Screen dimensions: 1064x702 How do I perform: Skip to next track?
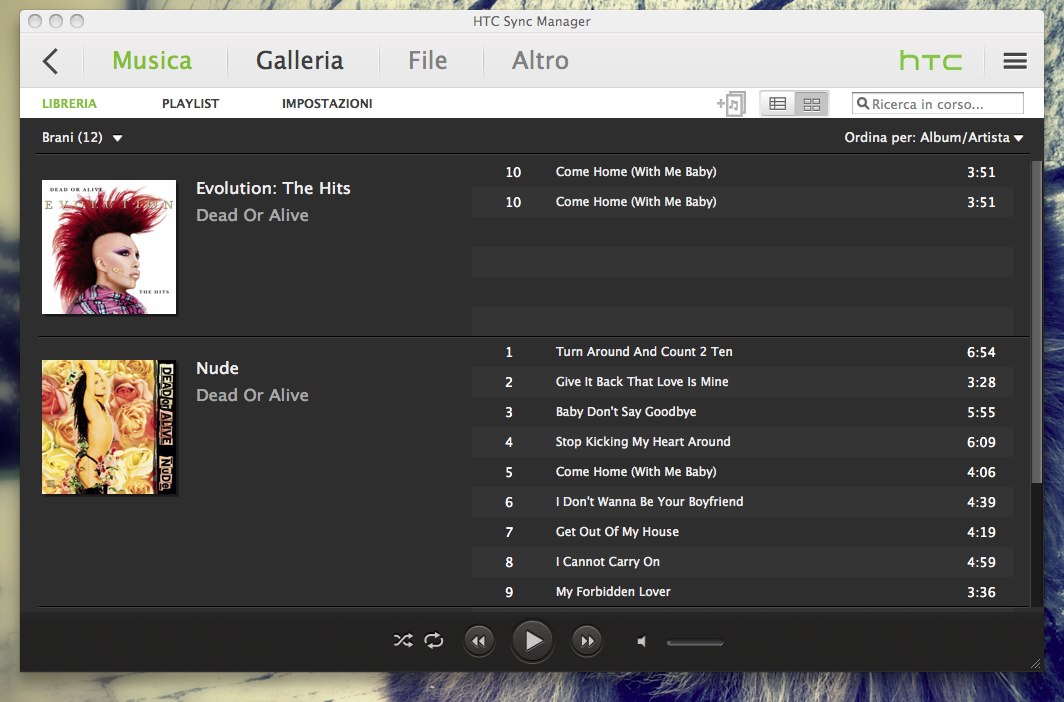(x=587, y=641)
